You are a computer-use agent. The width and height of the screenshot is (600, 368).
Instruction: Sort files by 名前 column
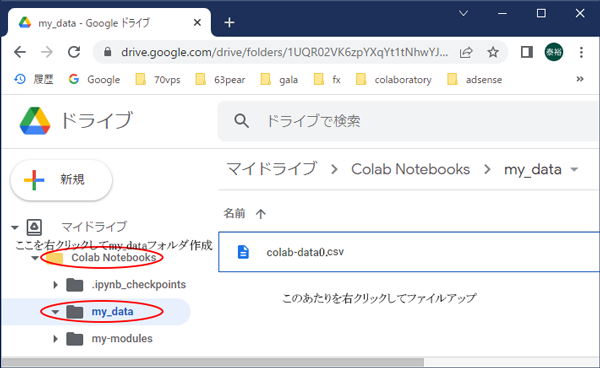(x=234, y=213)
